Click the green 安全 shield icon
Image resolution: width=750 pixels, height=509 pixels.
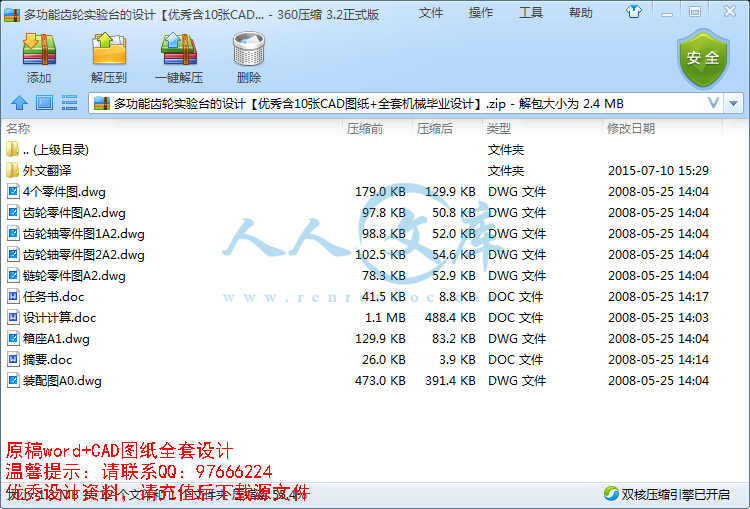pyautogui.click(x=703, y=58)
